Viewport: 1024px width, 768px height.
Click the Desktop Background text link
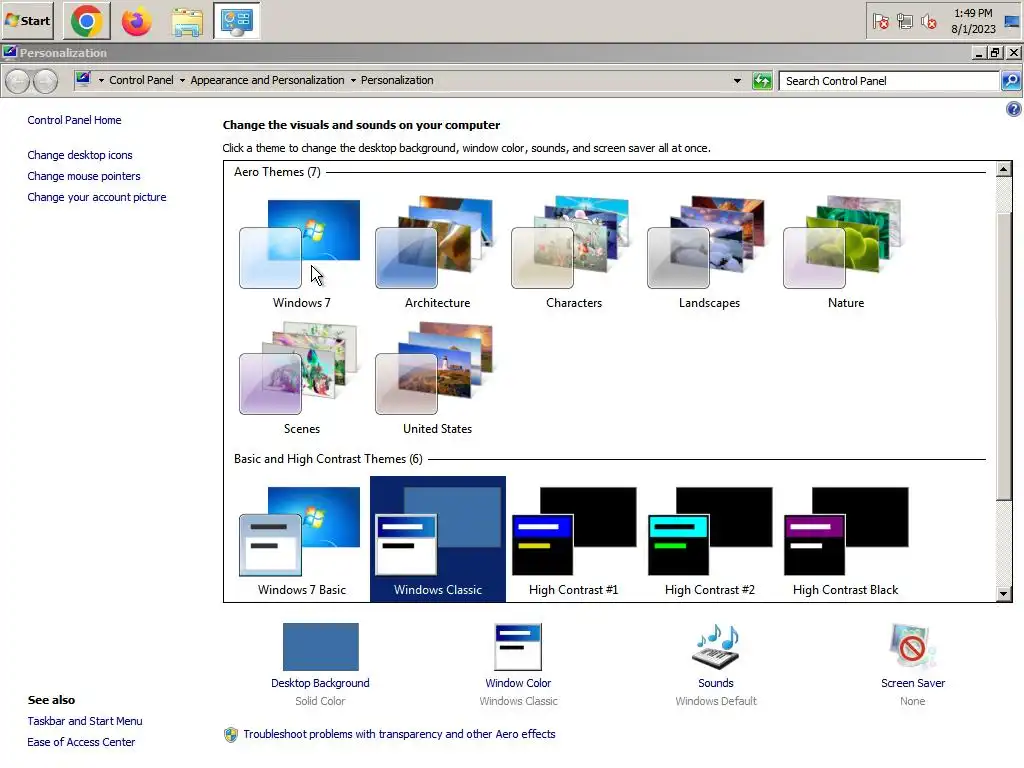pos(320,683)
